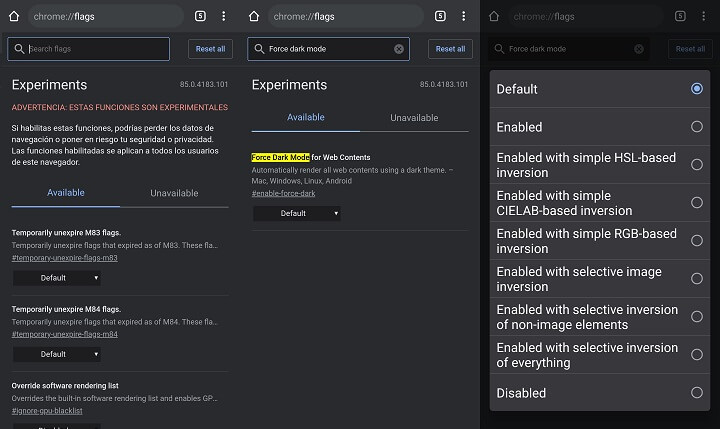Click the dimmed Reset all in the right panel
Viewport: 720px width, 429px height.
click(x=690, y=49)
